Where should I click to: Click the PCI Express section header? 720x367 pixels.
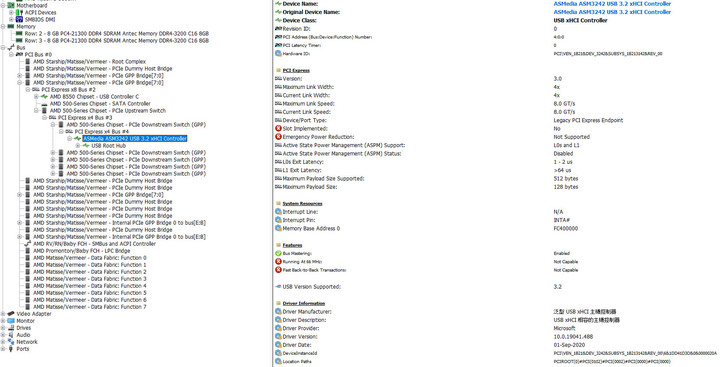tap(296, 70)
